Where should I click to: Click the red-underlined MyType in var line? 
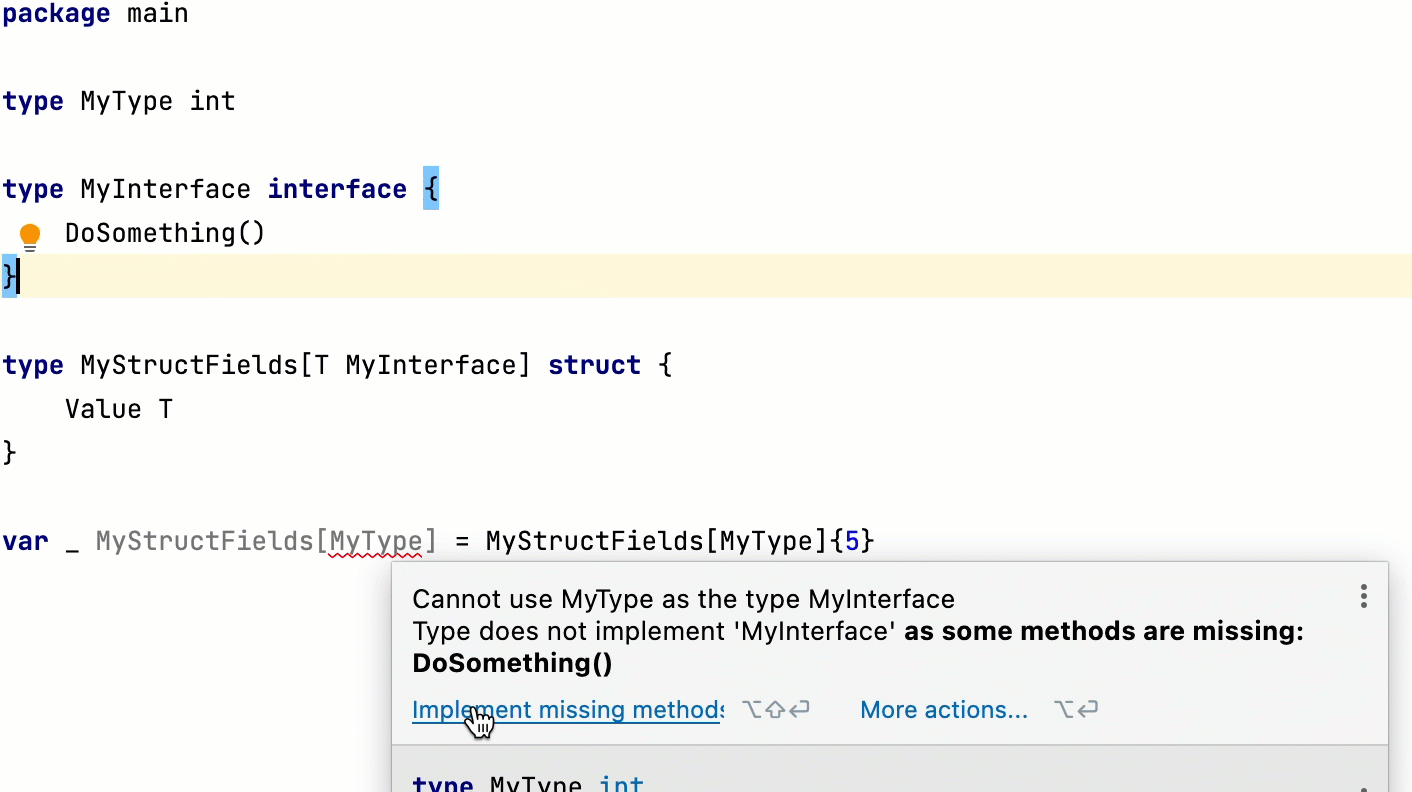pyautogui.click(x=376, y=542)
